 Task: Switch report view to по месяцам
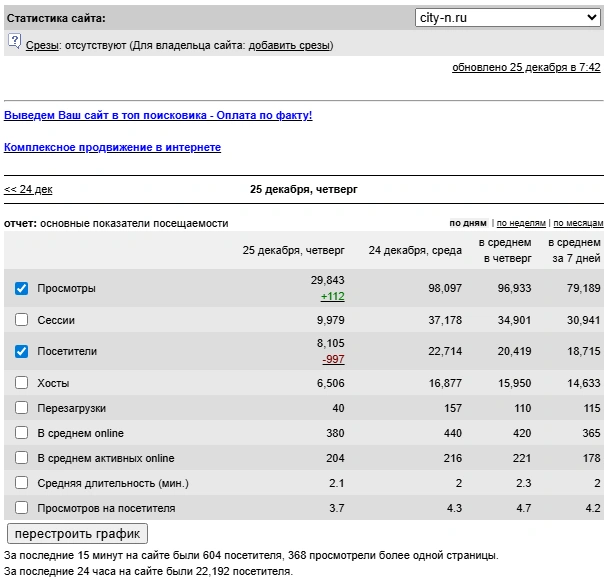(578, 223)
